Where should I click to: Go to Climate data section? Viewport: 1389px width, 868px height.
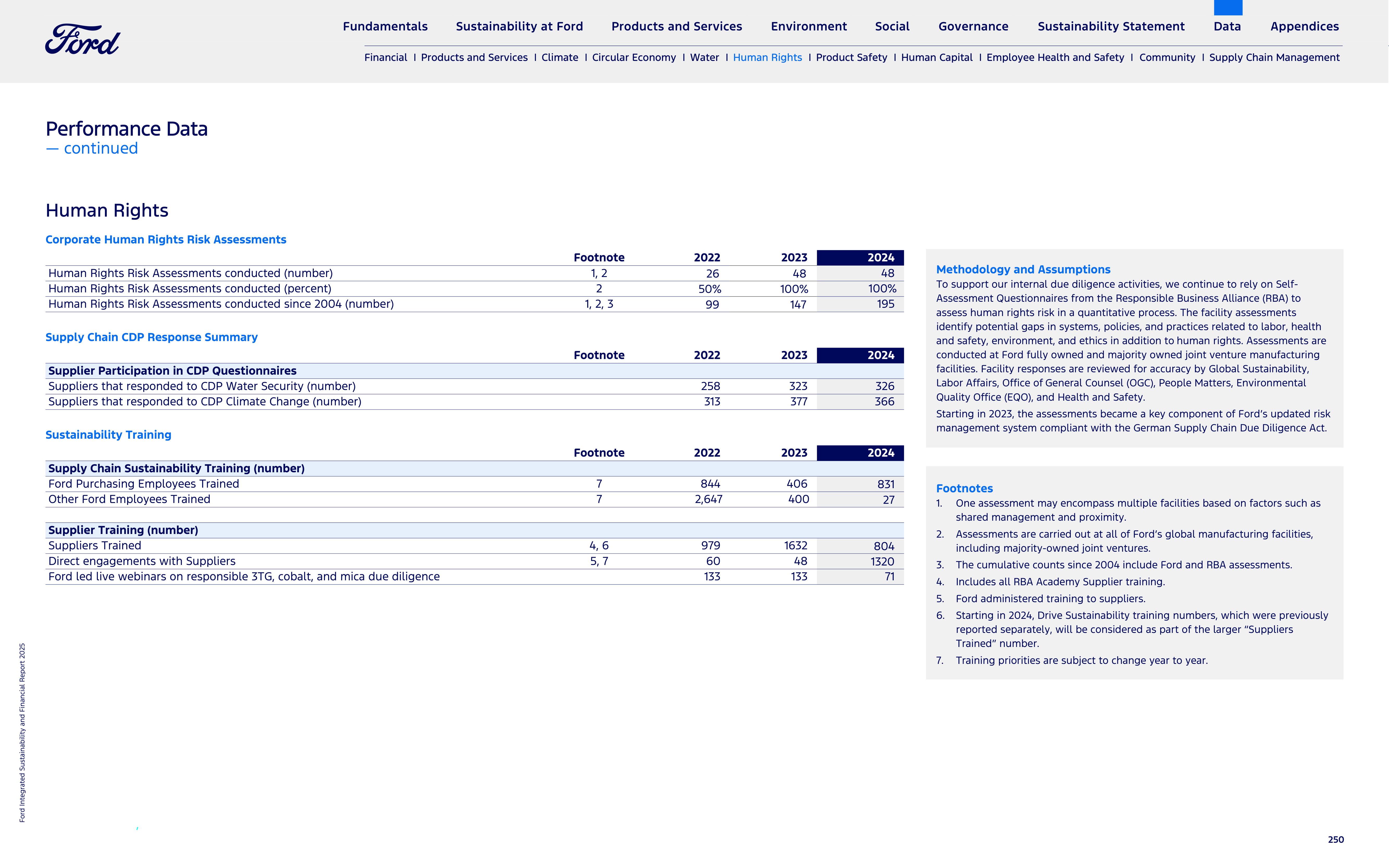[559, 58]
